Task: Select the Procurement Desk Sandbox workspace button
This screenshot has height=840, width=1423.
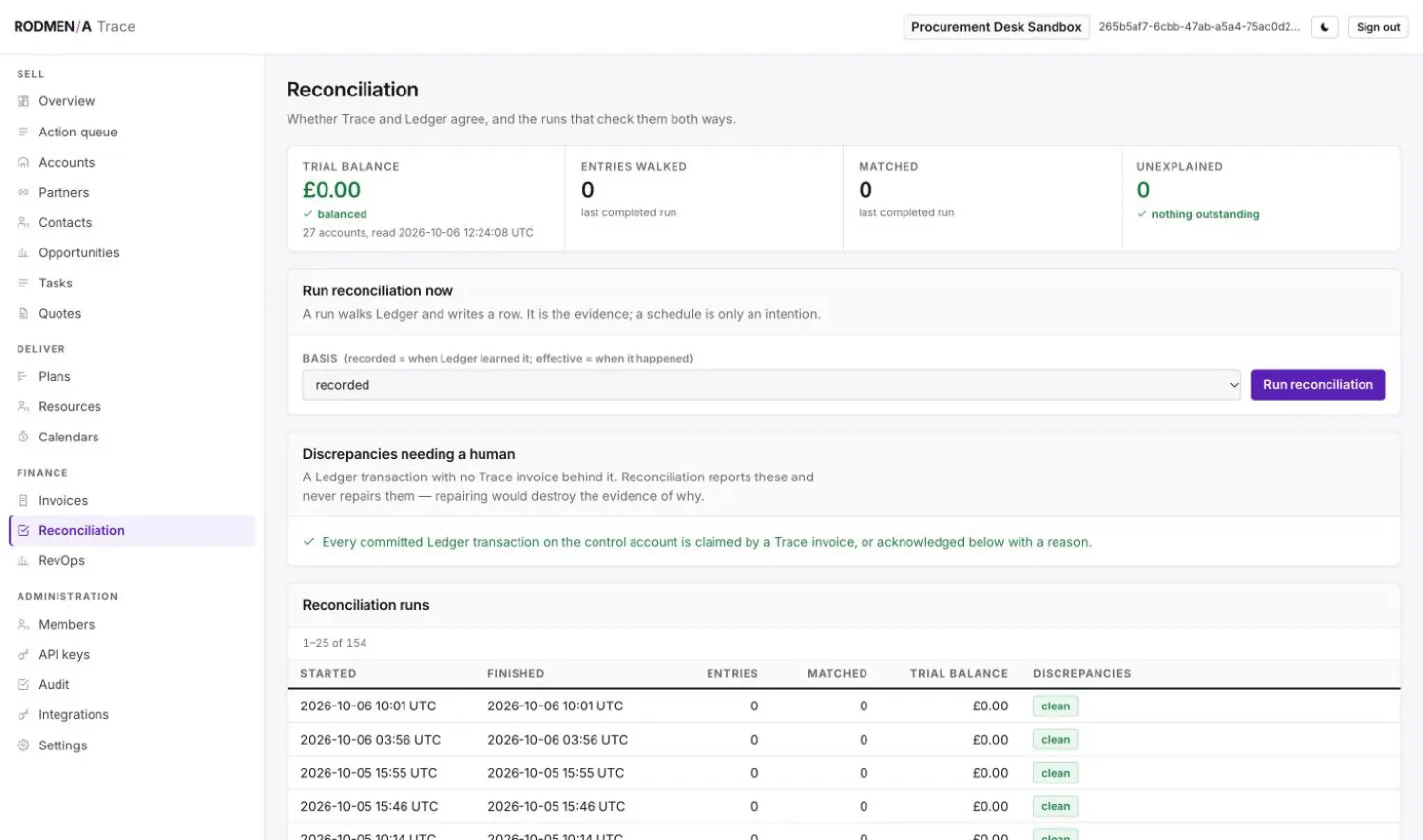Action: (996, 27)
